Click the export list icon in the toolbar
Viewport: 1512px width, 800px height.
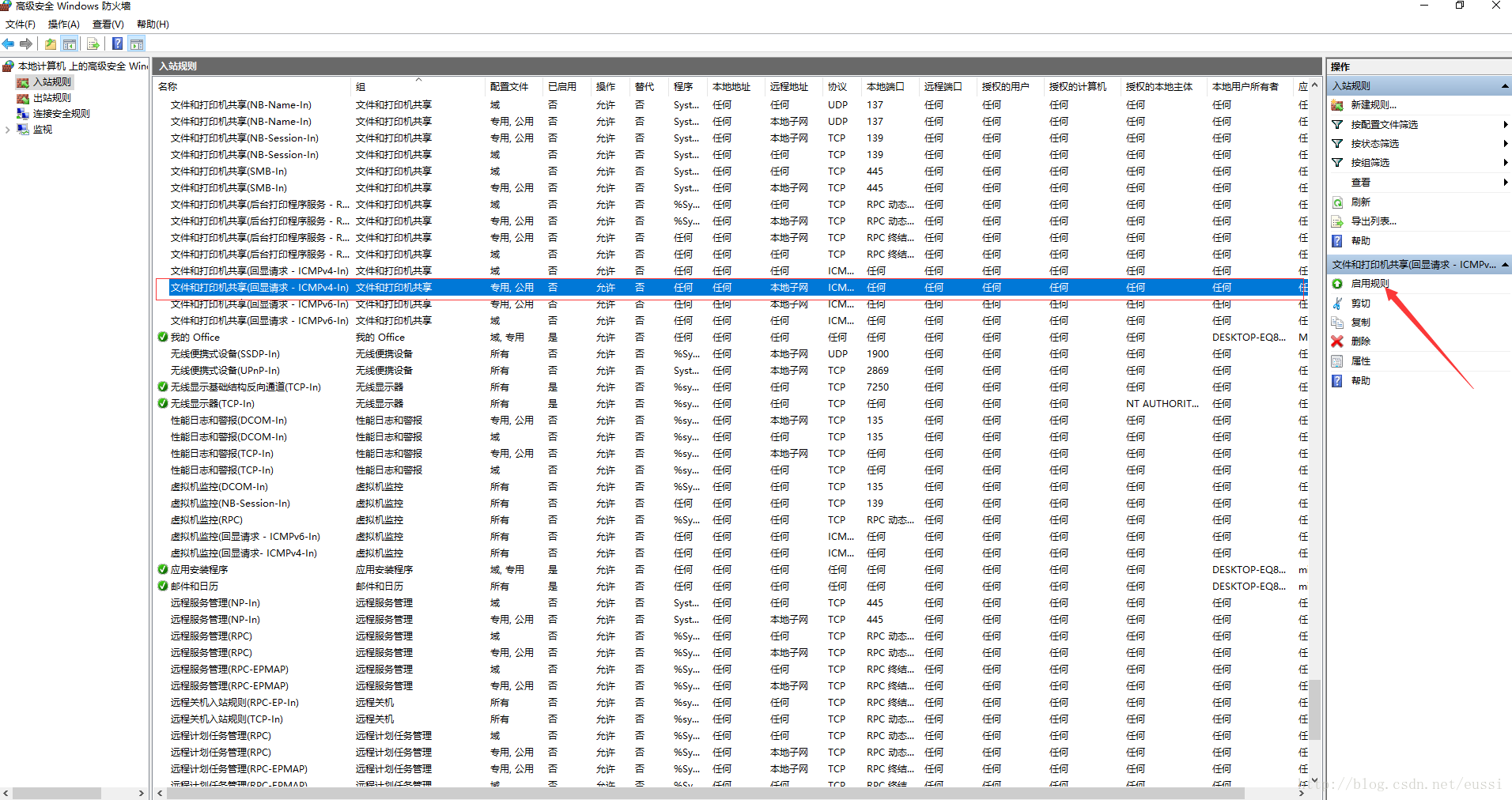tap(93, 44)
